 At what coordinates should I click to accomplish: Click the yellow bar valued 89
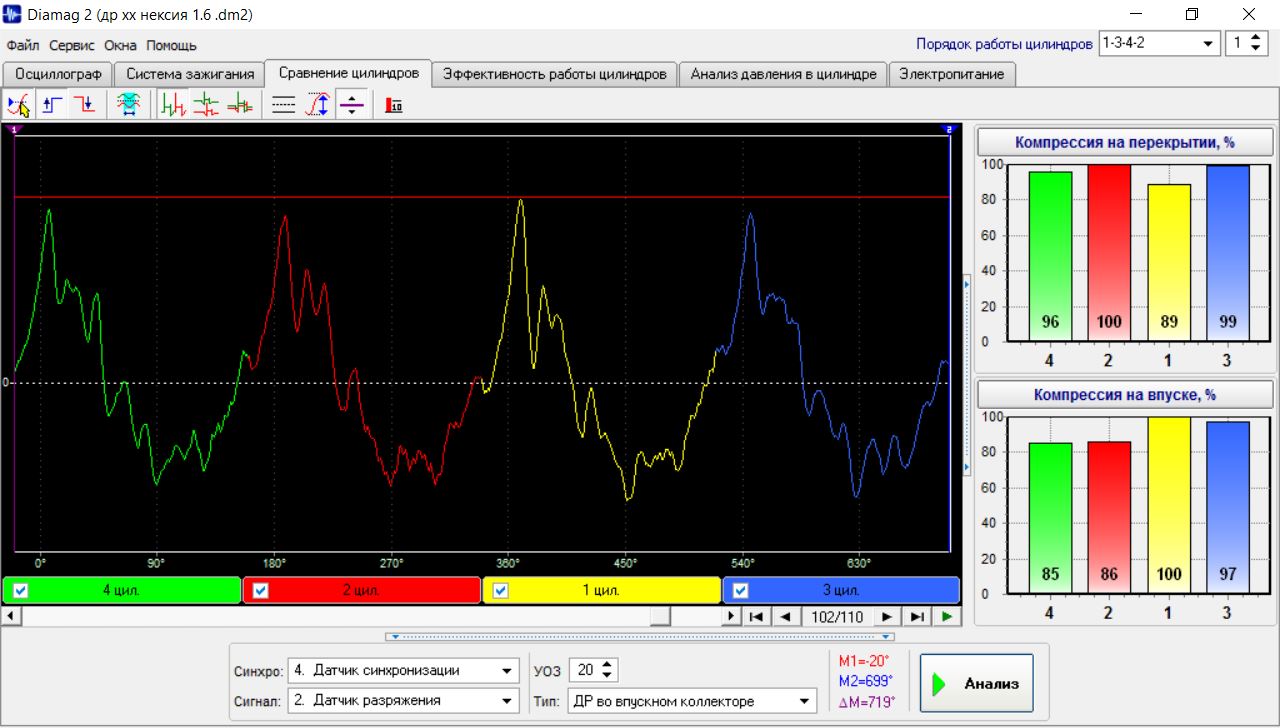(x=1167, y=262)
